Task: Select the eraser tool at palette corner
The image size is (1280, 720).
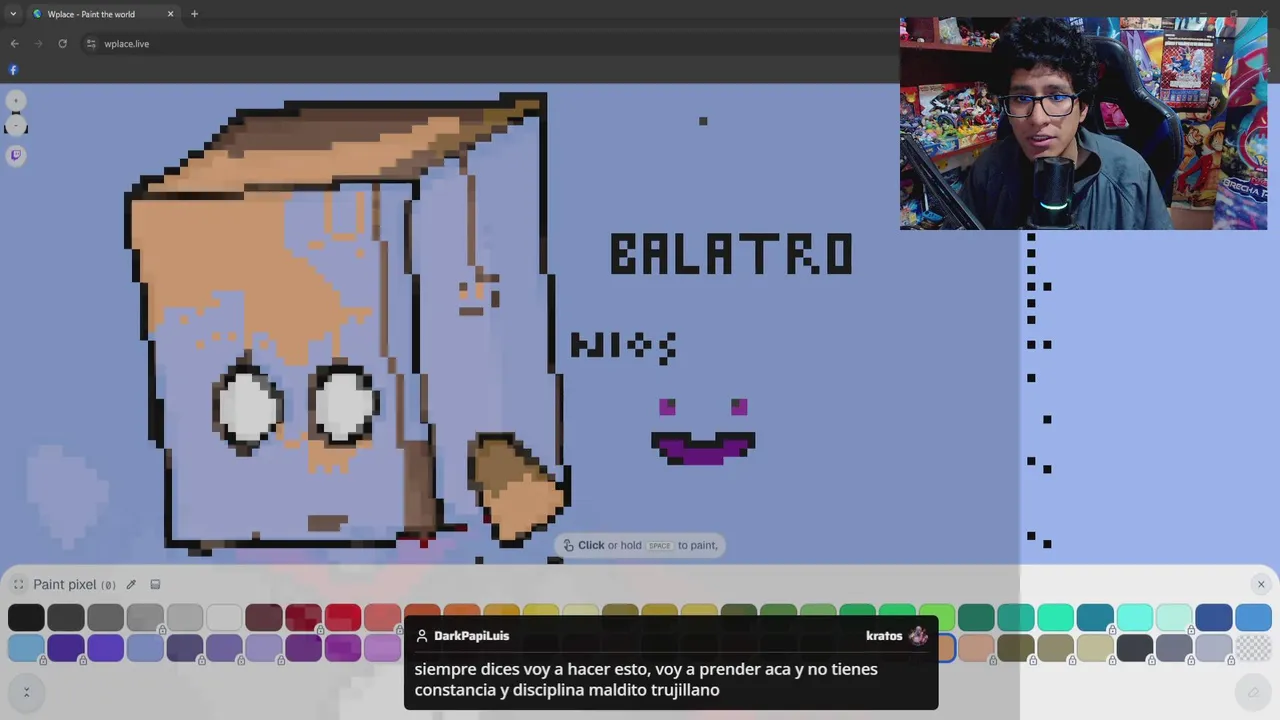Action: tap(1253, 692)
